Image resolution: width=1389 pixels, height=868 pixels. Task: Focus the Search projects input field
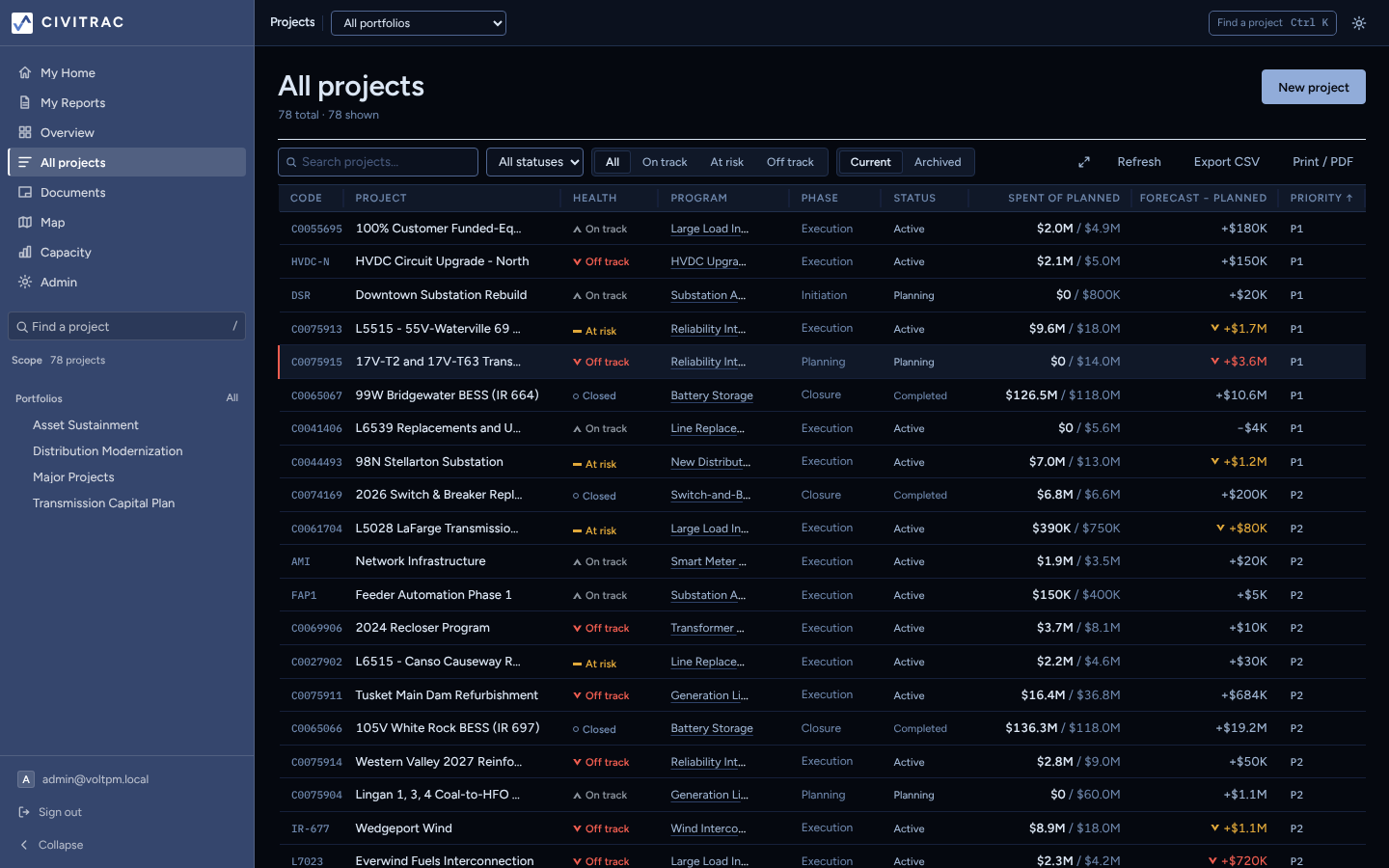pos(378,162)
